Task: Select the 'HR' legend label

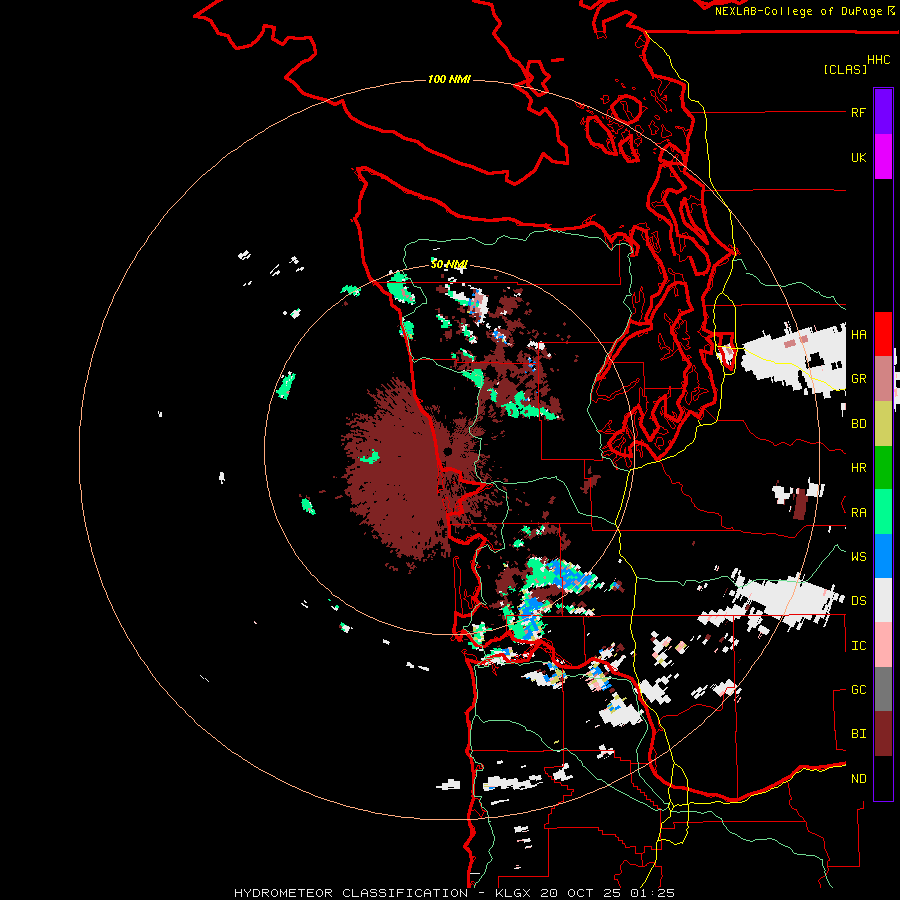Action: pyautogui.click(x=858, y=468)
